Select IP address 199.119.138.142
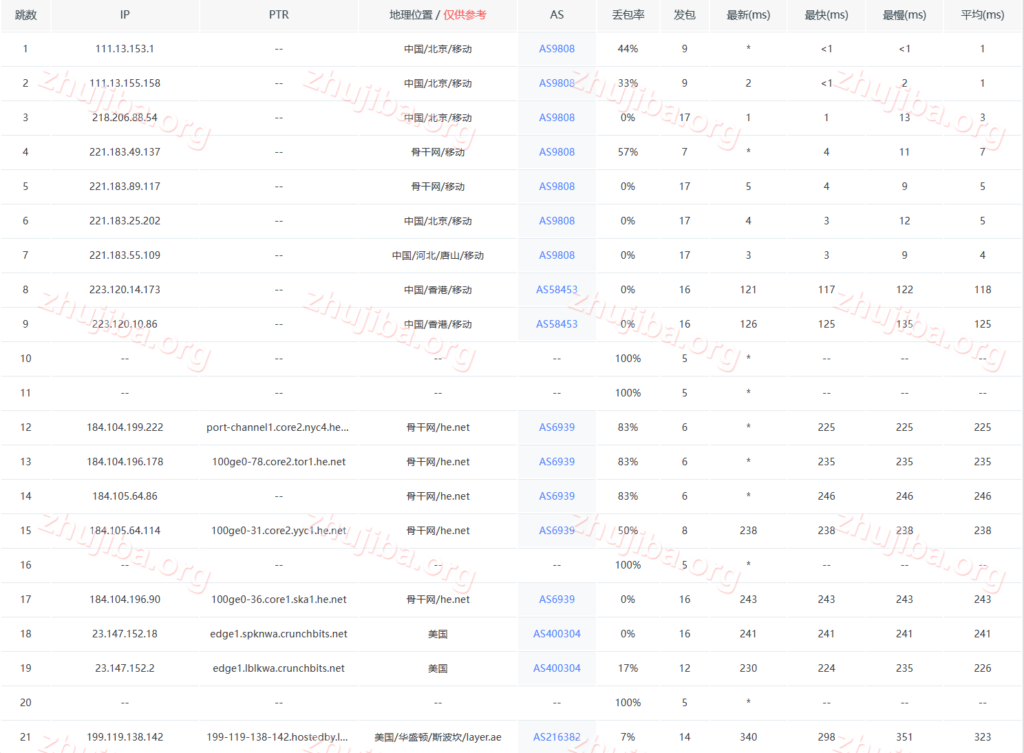This screenshot has width=1024, height=753. [x=123, y=736]
